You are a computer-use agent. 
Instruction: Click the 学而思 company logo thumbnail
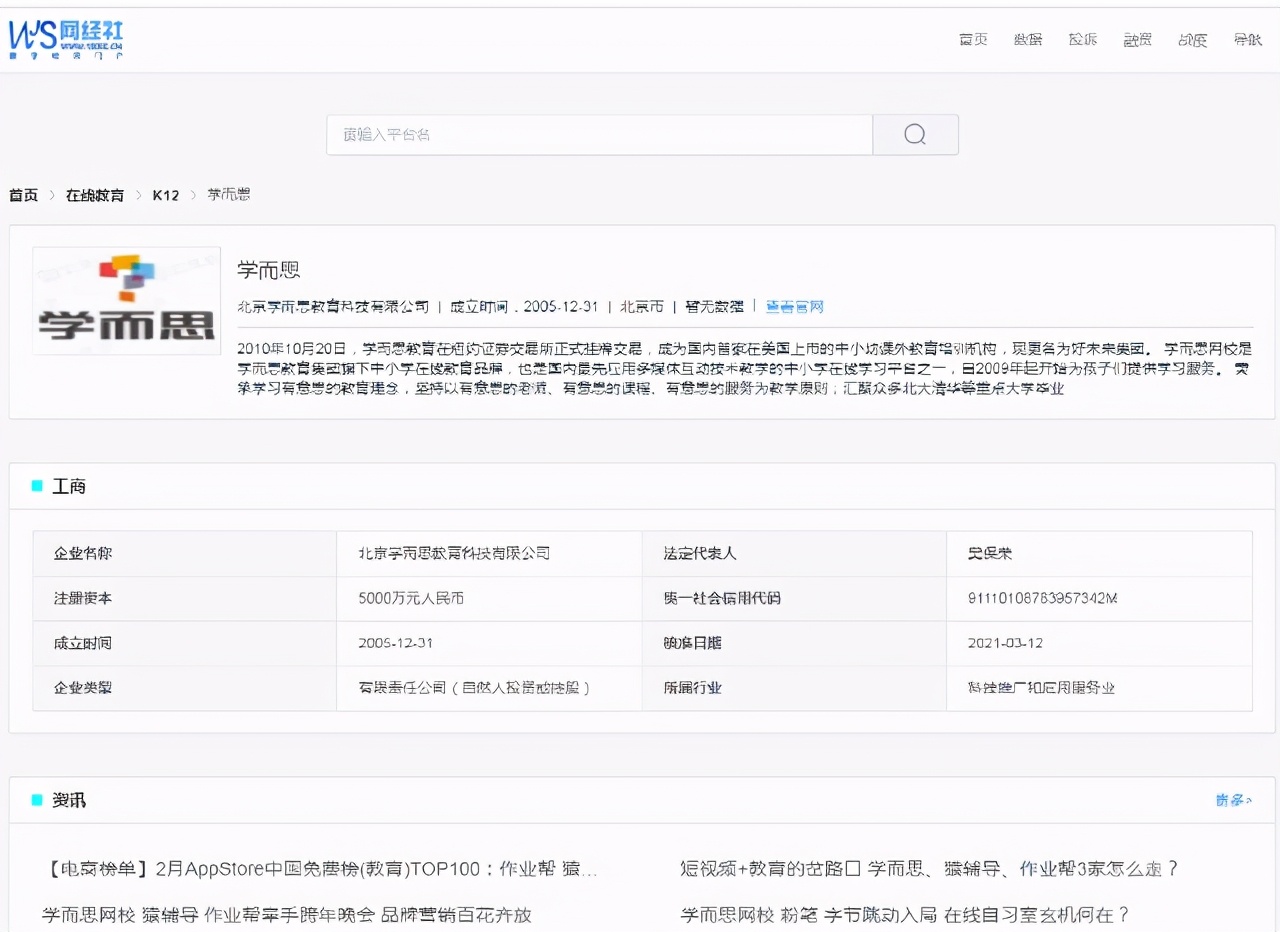pyautogui.click(x=127, y=301)
